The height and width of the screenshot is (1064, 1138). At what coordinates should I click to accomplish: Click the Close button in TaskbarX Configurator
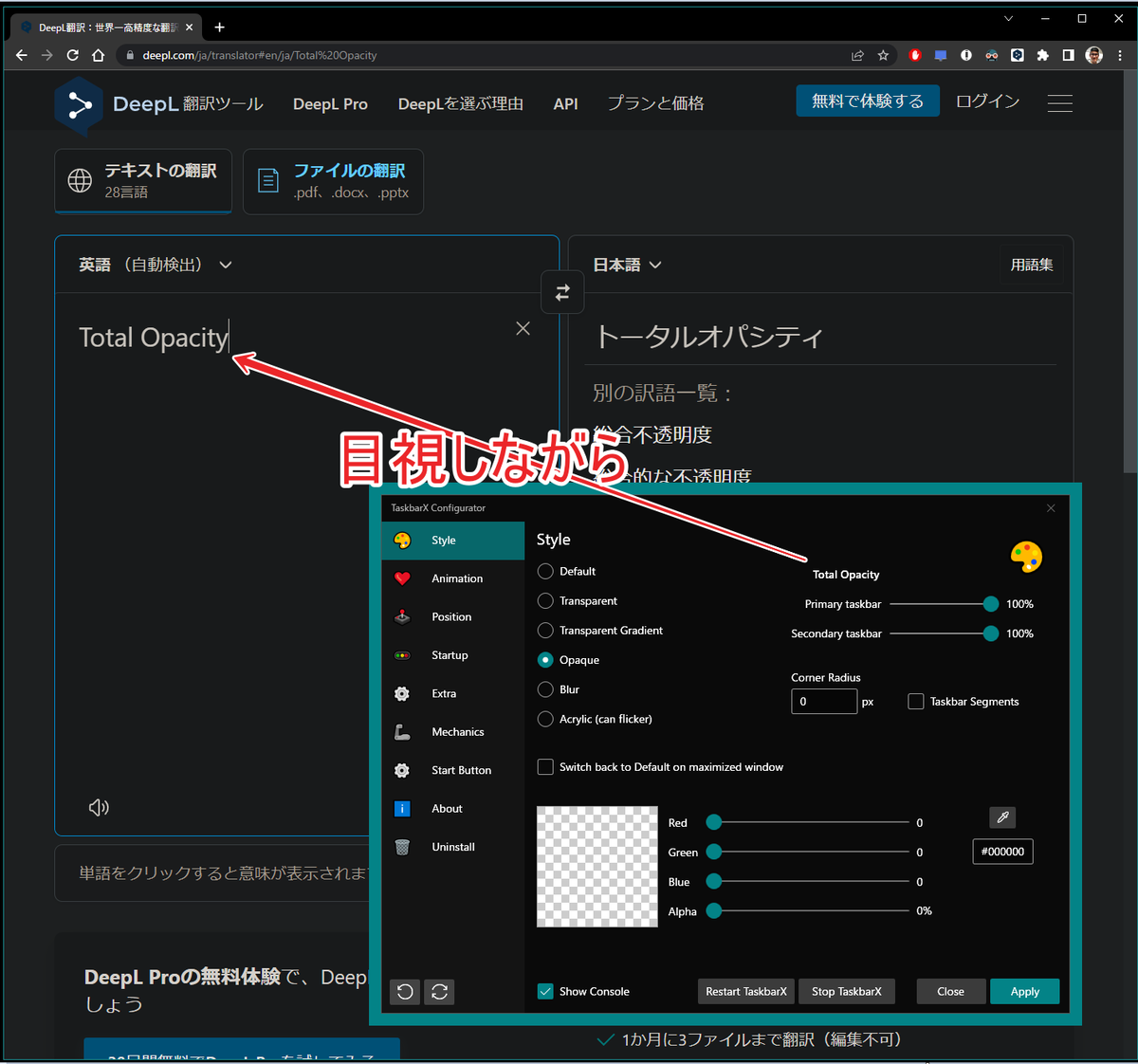951,992
